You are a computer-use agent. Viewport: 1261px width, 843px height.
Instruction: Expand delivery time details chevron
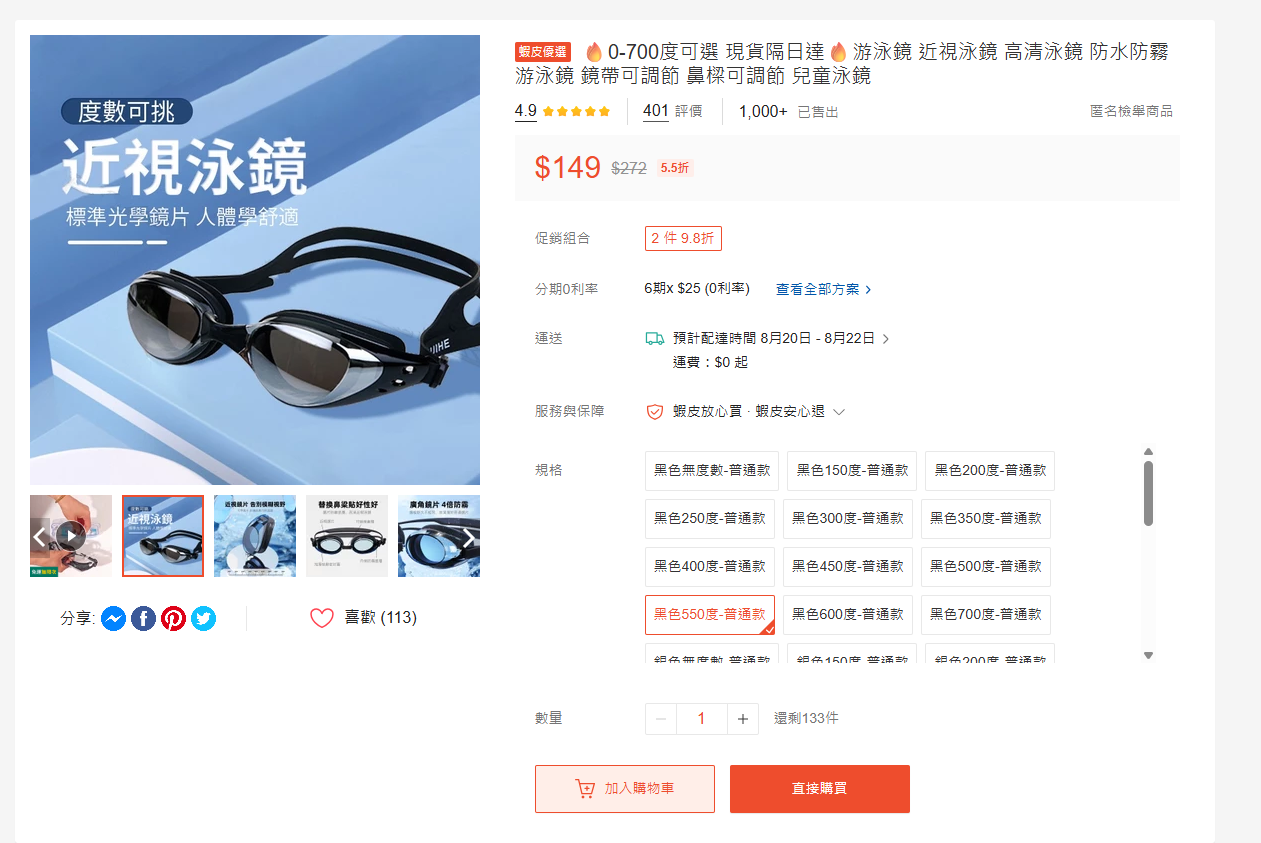pyautogui.click(x=885, y=339)
